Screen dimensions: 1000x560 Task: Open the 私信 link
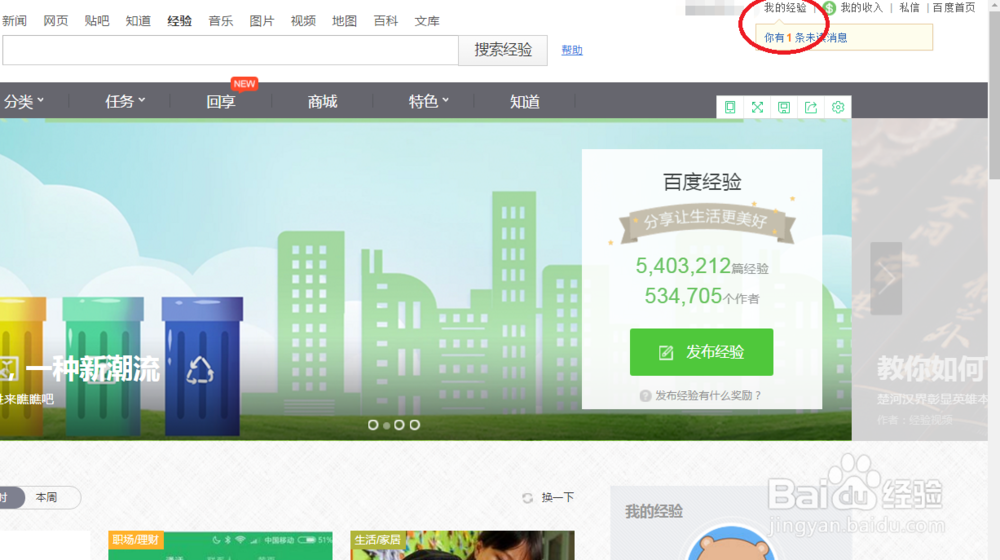[x=909, y=8]
